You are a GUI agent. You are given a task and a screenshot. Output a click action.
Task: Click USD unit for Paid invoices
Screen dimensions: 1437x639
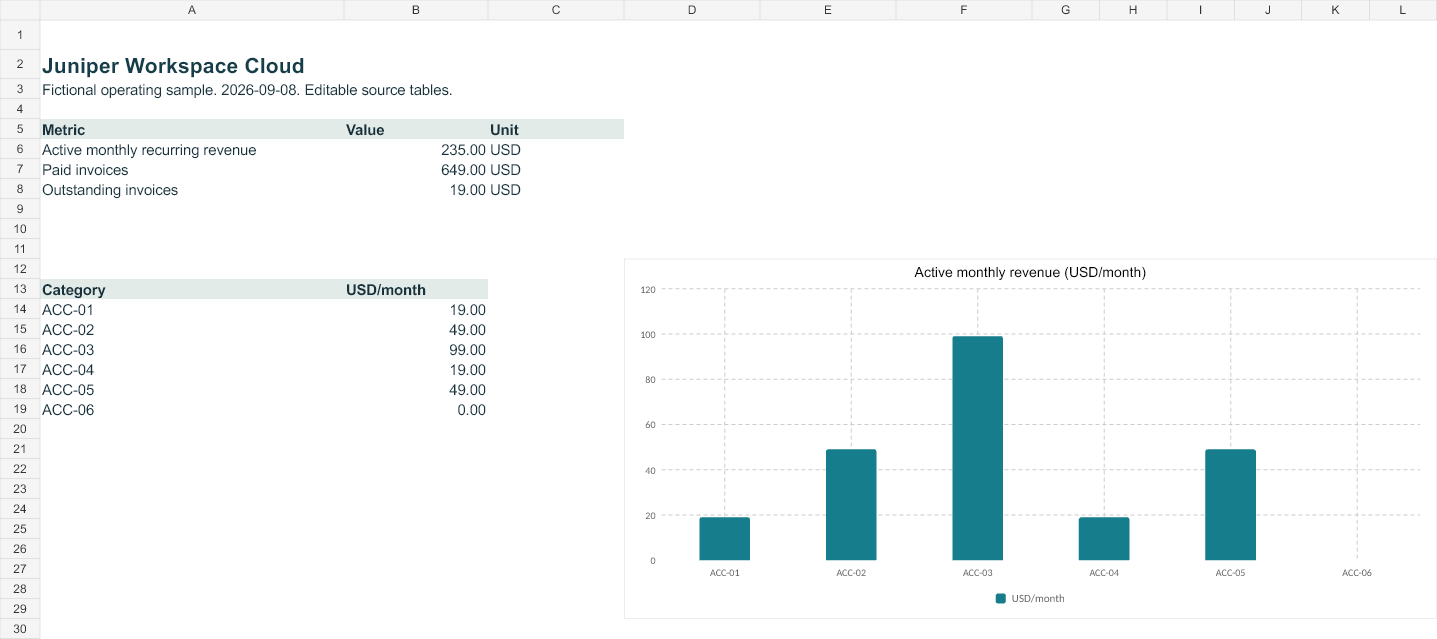pyautogui.click(x=556, y=170)
